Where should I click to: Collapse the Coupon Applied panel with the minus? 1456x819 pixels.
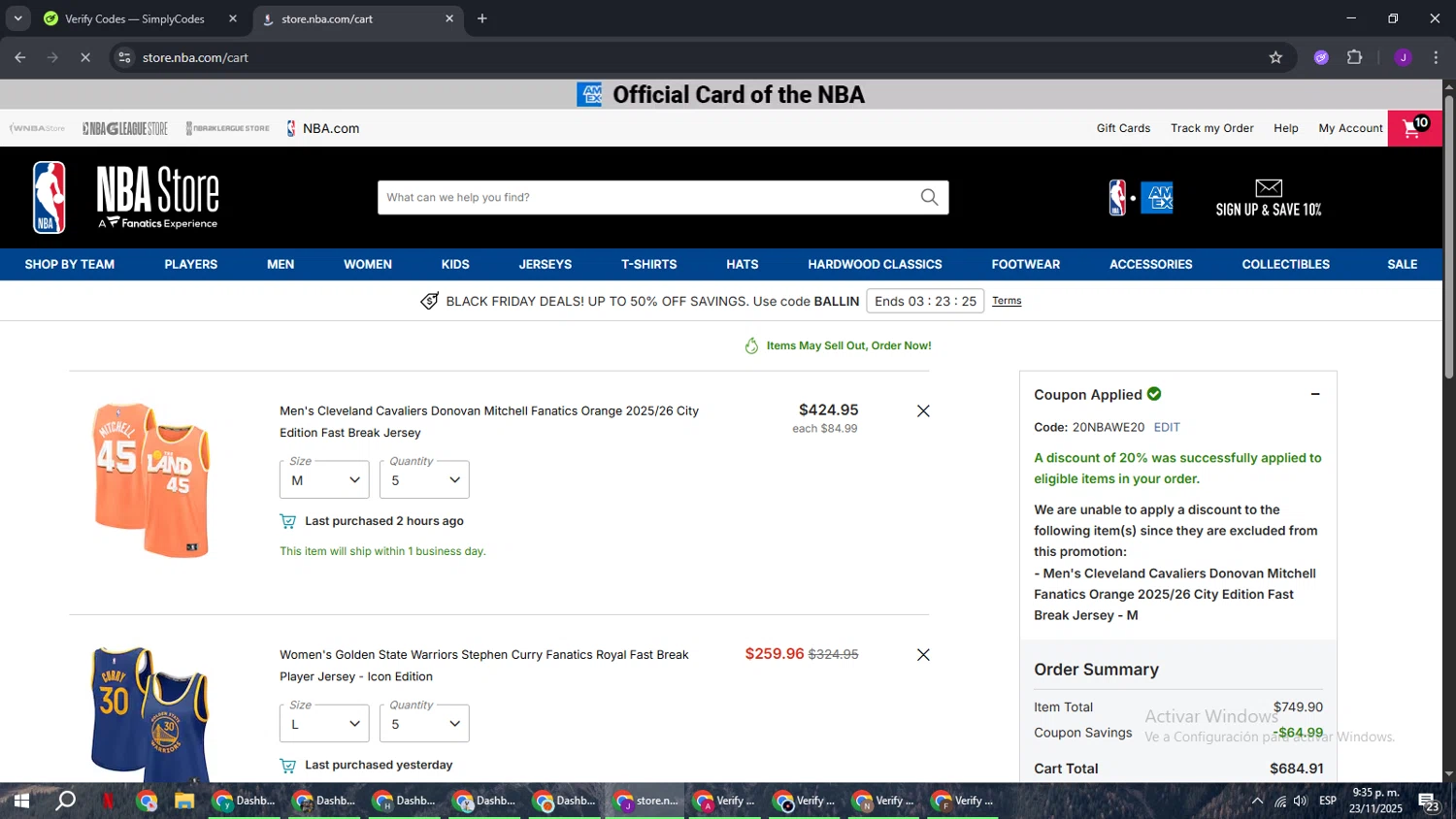pyautogui.click(x=1315, y=394)
